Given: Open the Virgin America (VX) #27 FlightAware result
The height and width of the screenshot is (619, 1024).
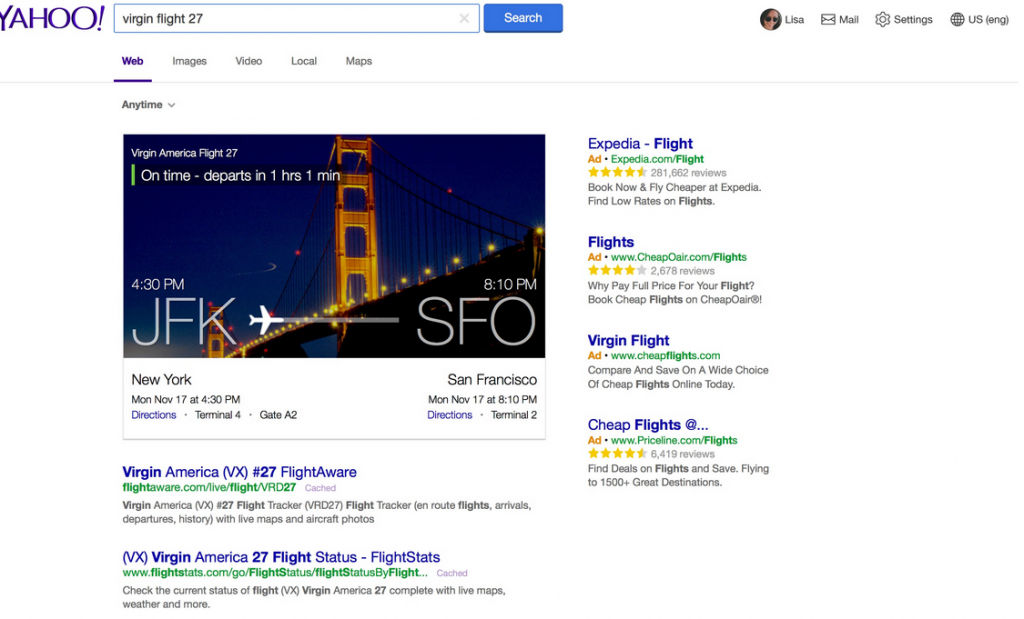Looking at the screenshot, I should point(239,472).
